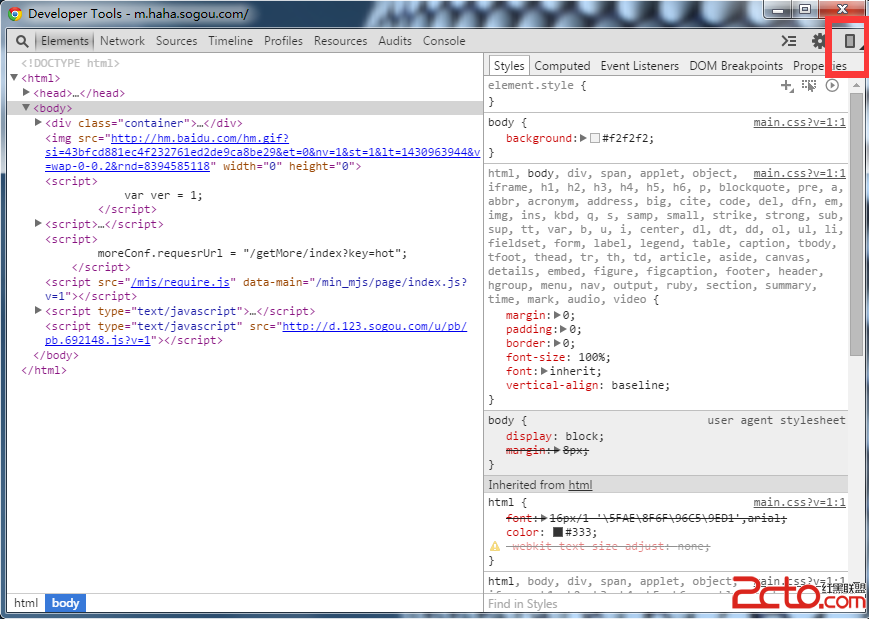Toggle element state selector icon
The image size is (869, 619).
tap(809, 86)
